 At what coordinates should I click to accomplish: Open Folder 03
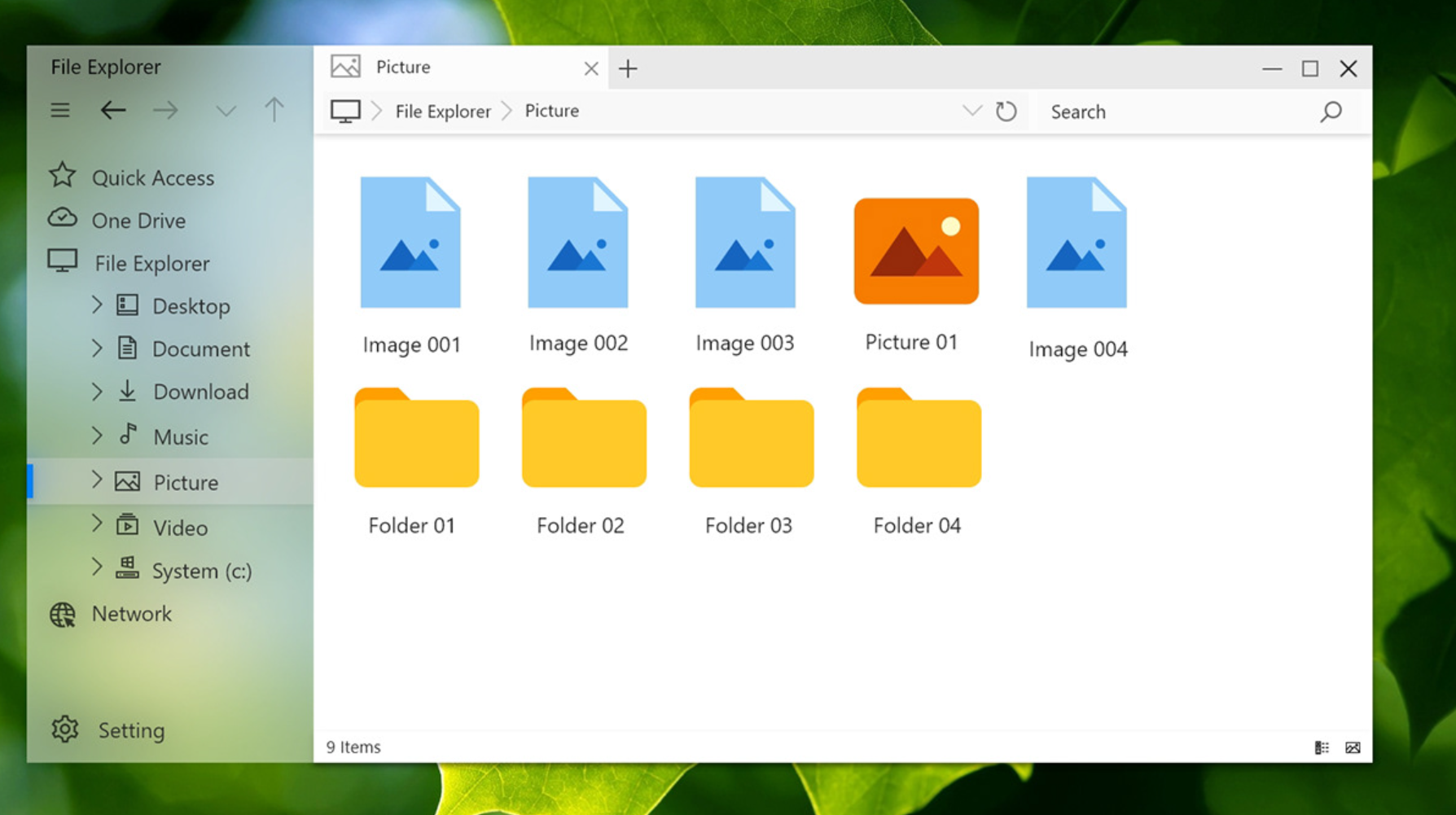tap(751, 440)
